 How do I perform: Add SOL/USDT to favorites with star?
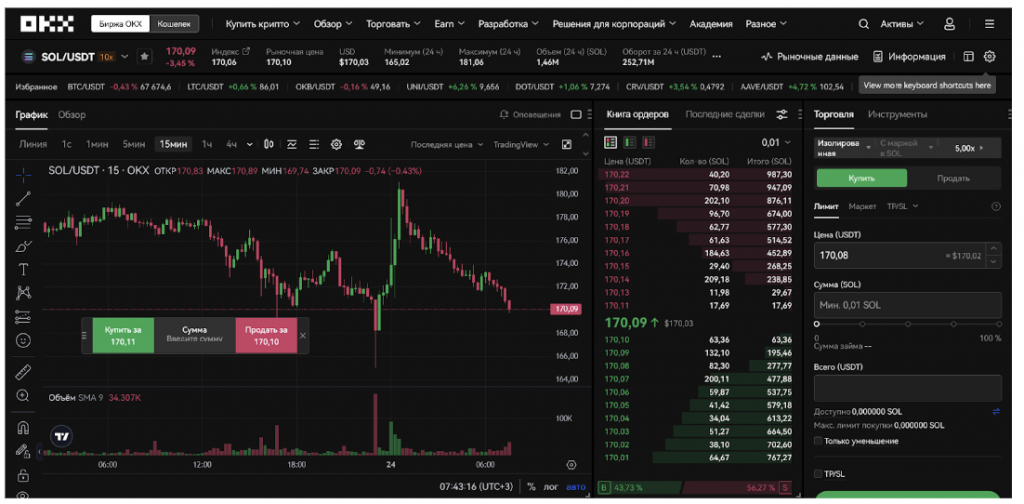pos(145,57)
